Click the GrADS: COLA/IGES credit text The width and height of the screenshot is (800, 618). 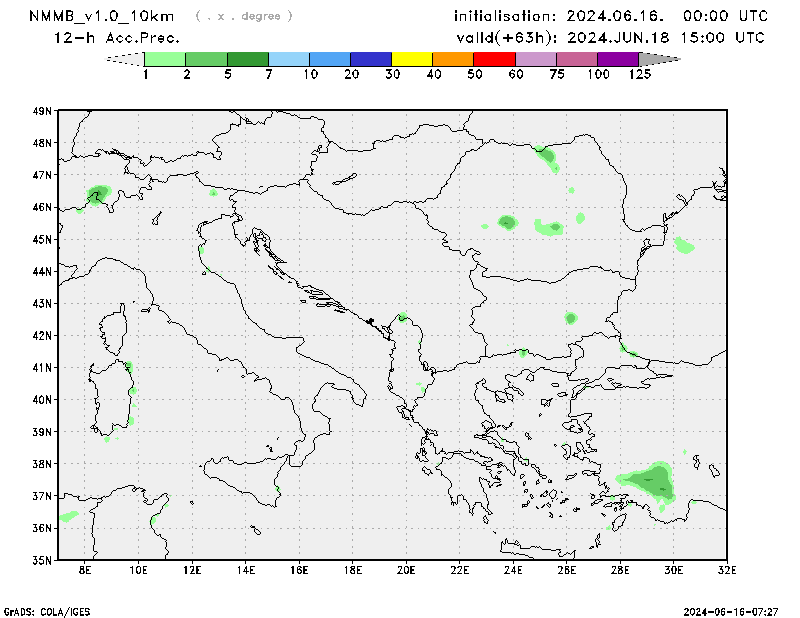(47, 610)
